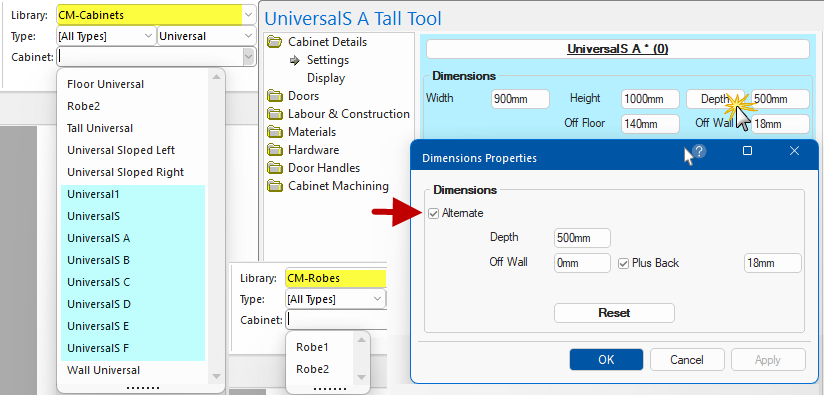Open the Universal type dropdown

pos(206,36)
